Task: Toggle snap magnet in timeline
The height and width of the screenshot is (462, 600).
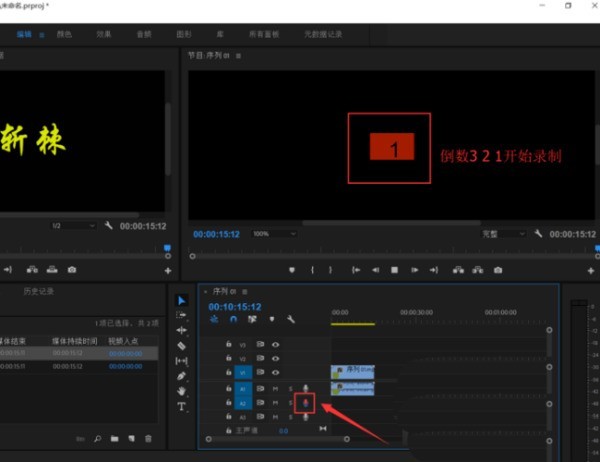Action: click(x=233, y=320)
